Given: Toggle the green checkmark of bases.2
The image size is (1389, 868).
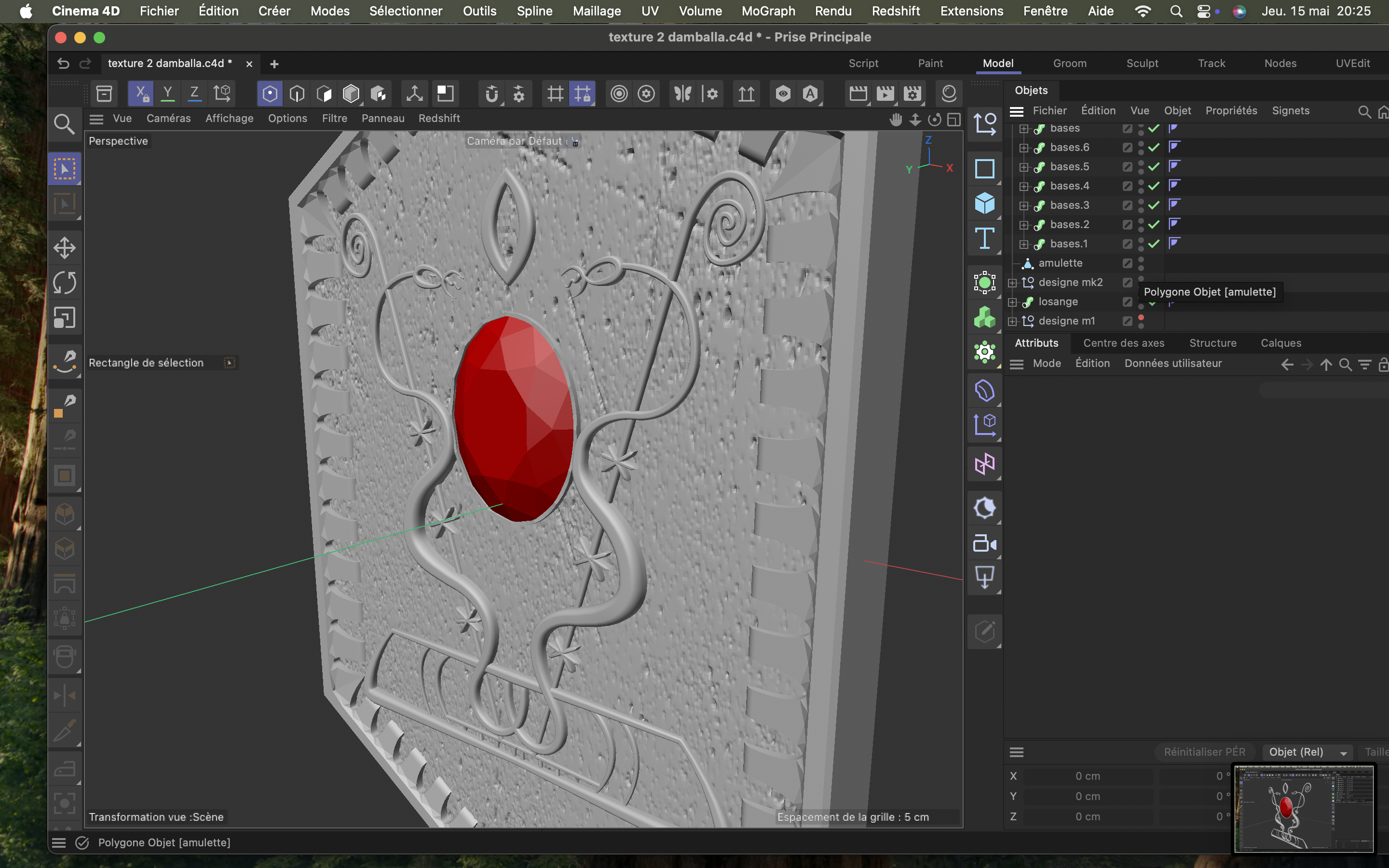Looking at the screenshot, I should (x=1154, y=224).
